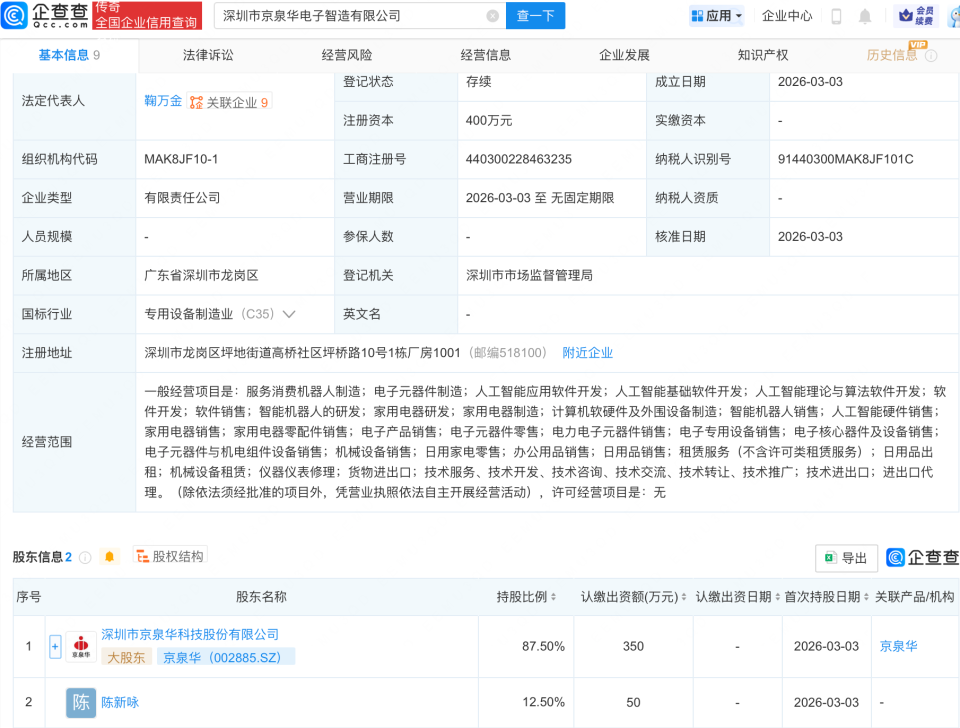
Task: Toggle sorting on the 首次持股日期 column
Action: click(x=867, y=595)
